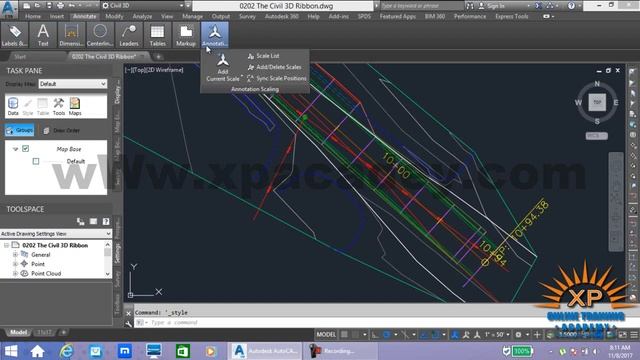Select the Draw Order button
This screenshot has height=360, width=640.
(62, 130)
